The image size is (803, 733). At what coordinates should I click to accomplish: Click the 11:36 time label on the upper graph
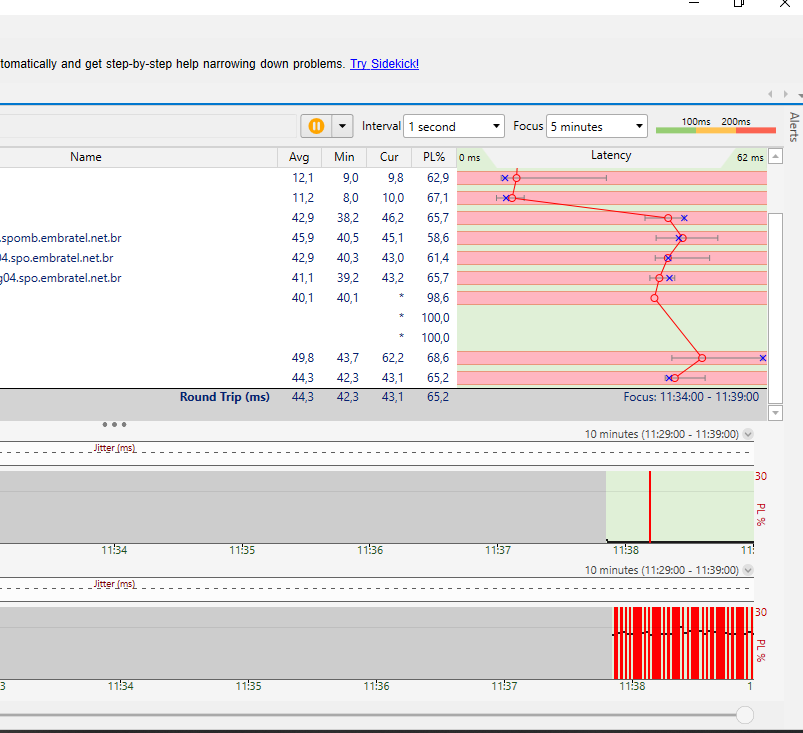(x=370, y=550)
